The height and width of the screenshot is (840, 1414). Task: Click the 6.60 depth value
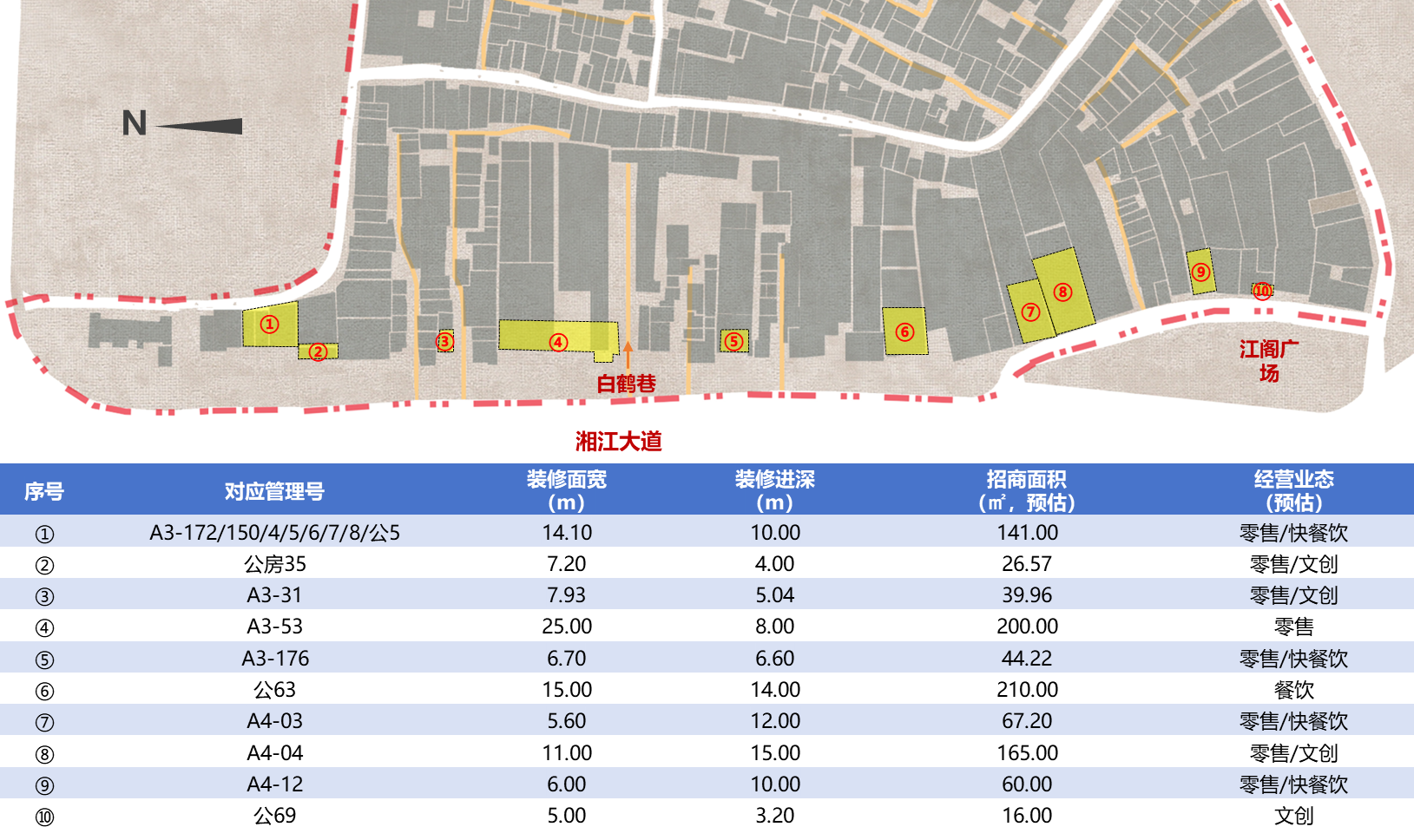[775, 659]
